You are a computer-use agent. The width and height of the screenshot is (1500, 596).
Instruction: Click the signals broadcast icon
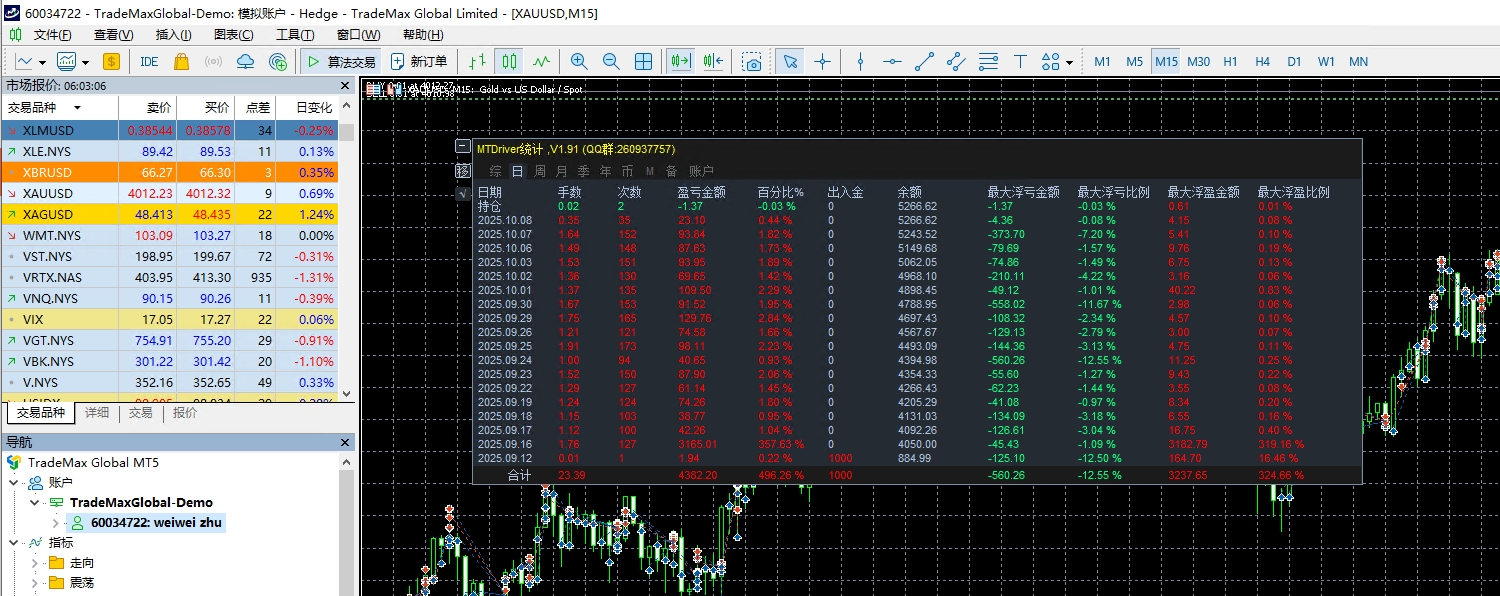213,61
